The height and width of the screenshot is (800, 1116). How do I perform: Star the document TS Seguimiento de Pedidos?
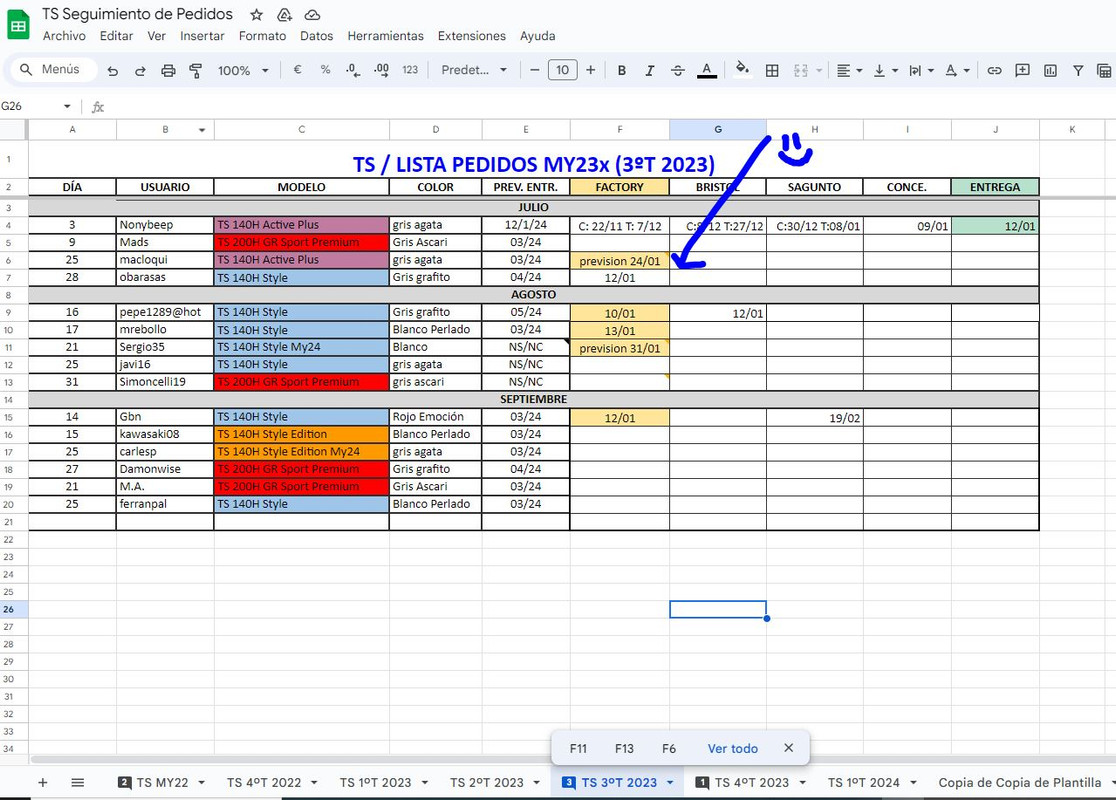click(x=257, y=15)
